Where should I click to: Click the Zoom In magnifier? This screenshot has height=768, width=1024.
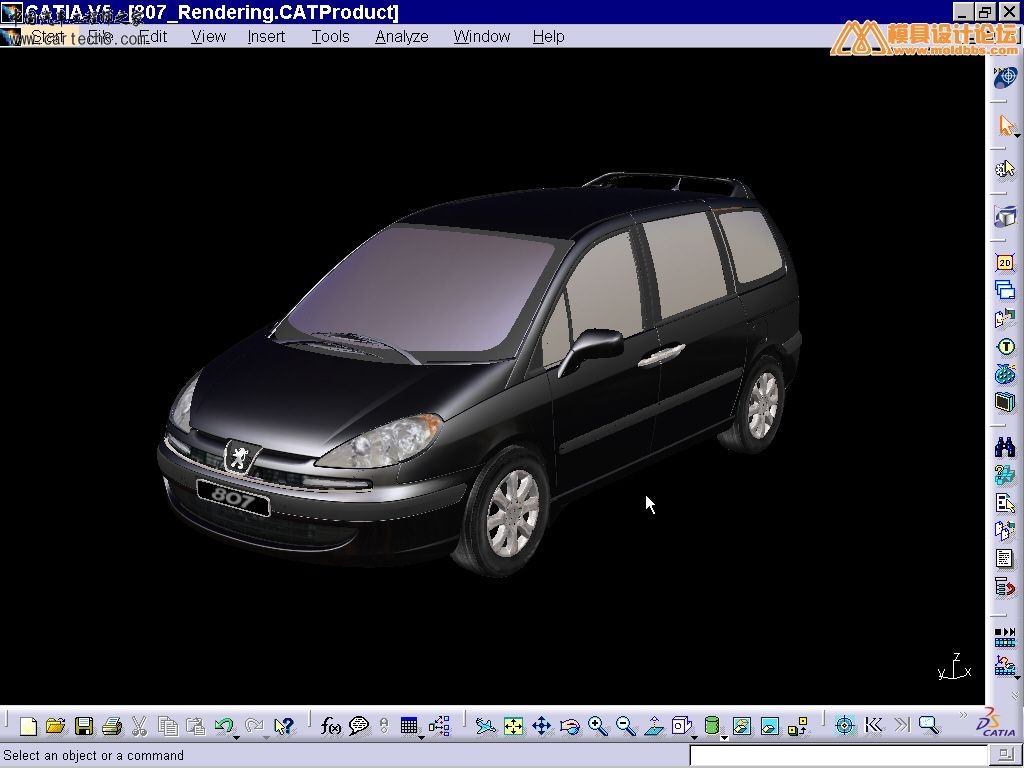tap(598, 726)
